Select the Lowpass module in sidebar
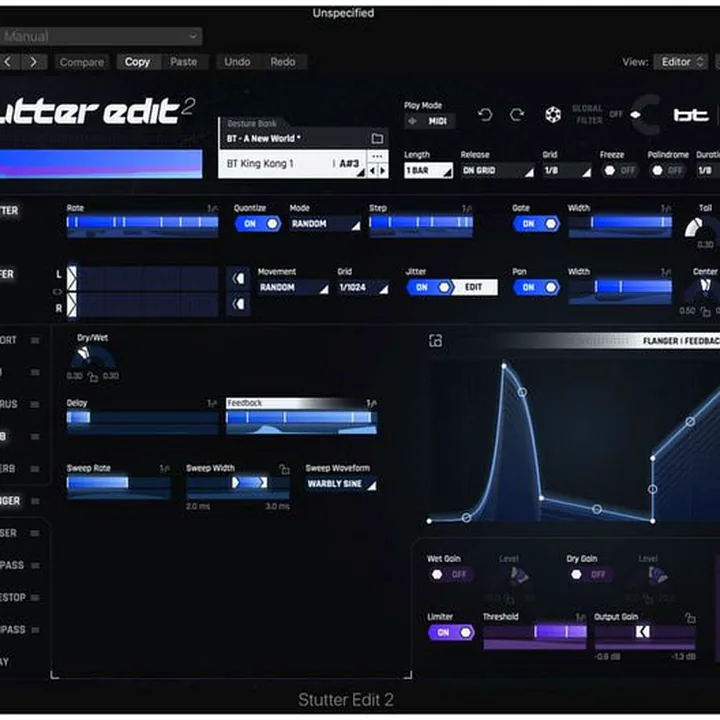The image size is (720, 720). 12,565
